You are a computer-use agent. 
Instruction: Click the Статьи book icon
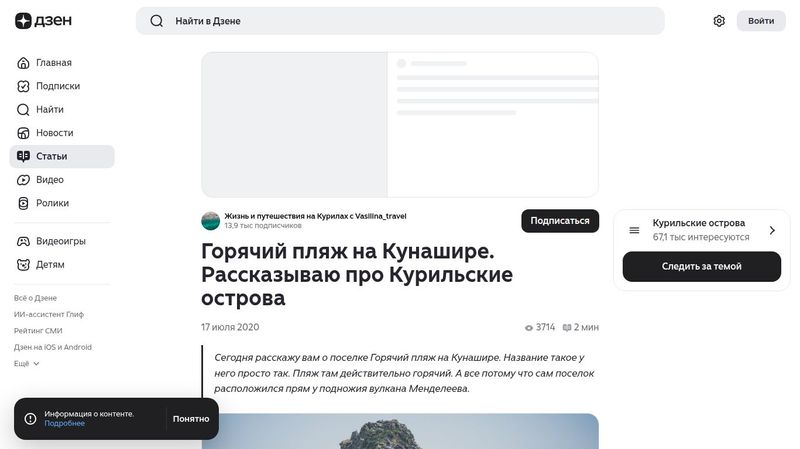click(23, 156)
